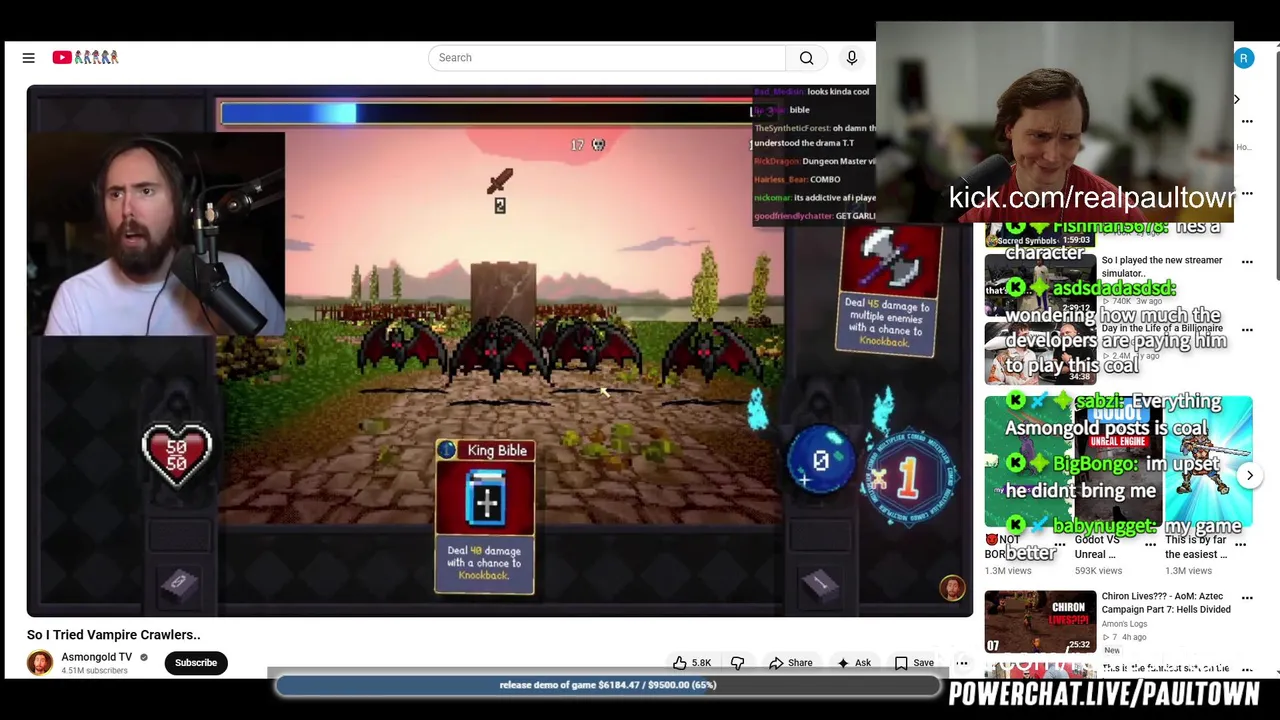1280x720 pixels.
Task: Click the release demo donation goal bar
Action: click(x=608, y=686)
